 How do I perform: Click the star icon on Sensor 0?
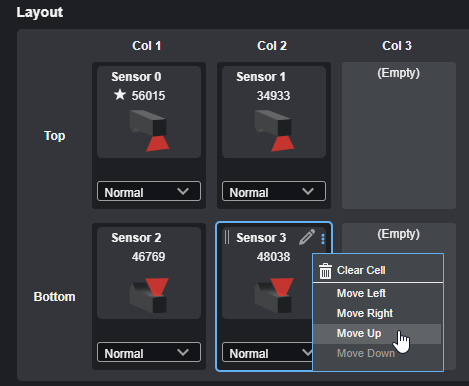(x=120, y=95)
